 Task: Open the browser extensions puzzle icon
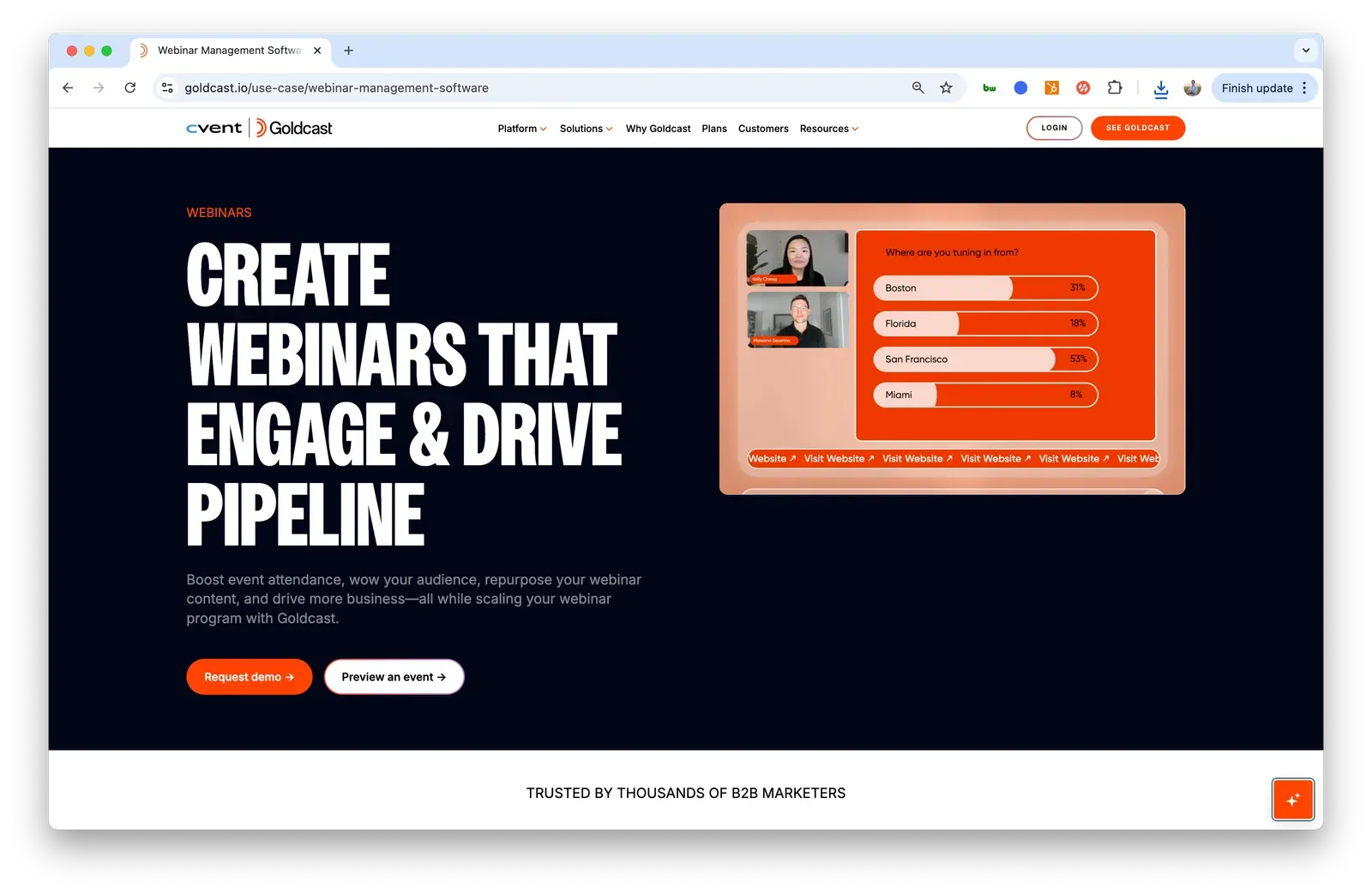(1114, 88)
